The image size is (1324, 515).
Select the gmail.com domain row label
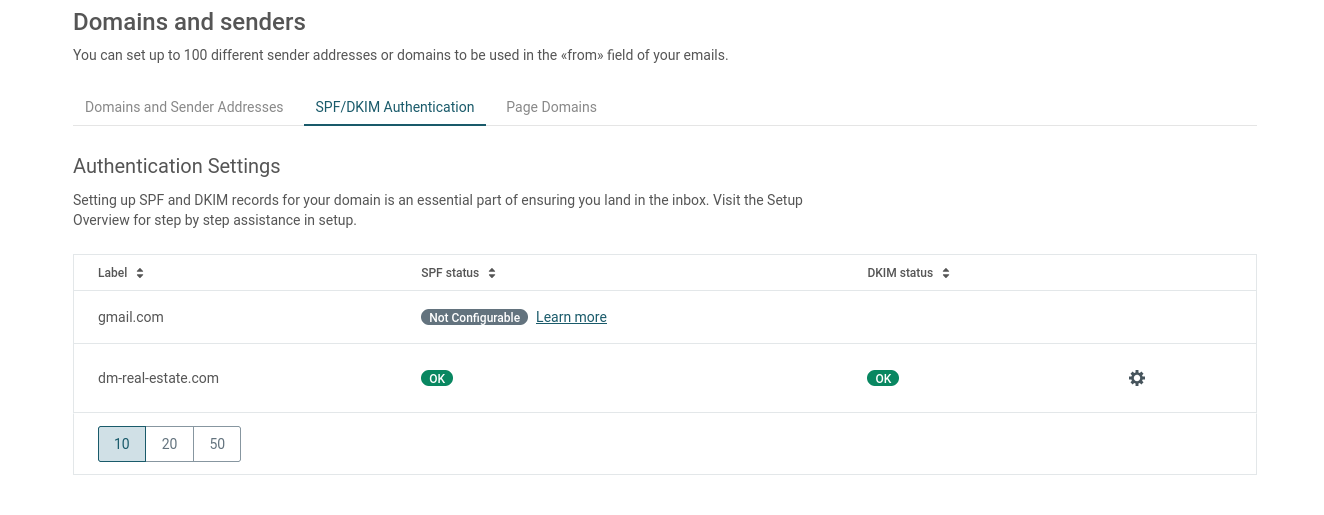point(131,317)
